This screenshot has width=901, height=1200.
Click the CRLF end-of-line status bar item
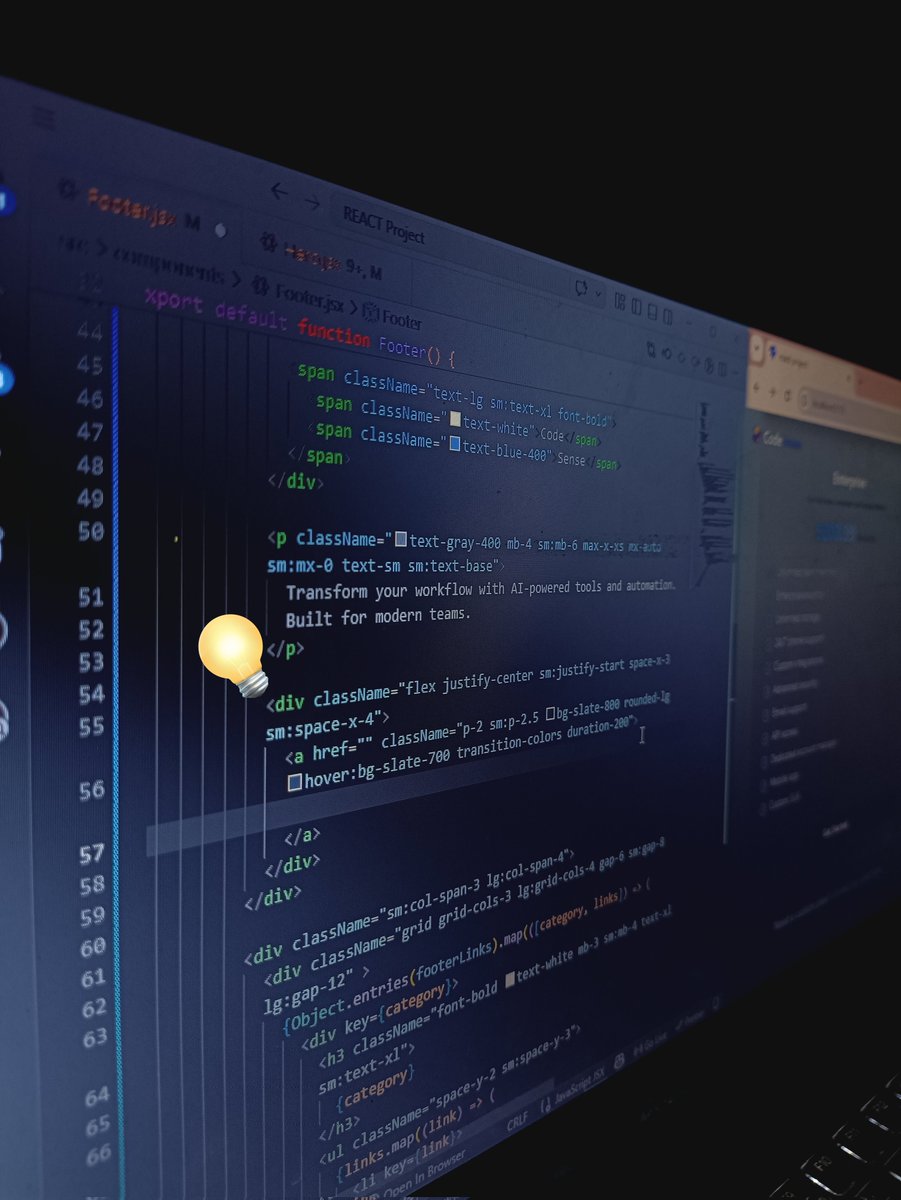point(517,1122)
